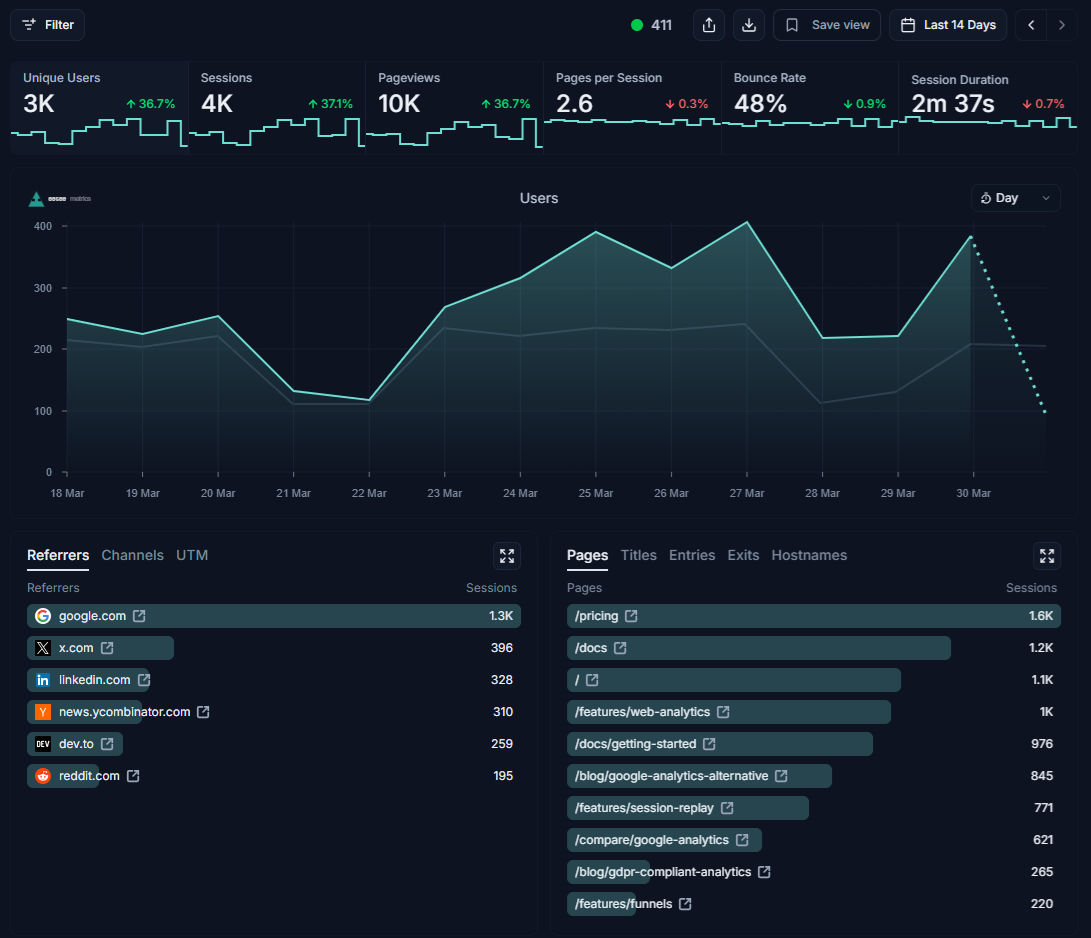Click external link icon beside news.ycombinator.com
This screenshot has height=938, width=1091.
[x=203, y=712]
